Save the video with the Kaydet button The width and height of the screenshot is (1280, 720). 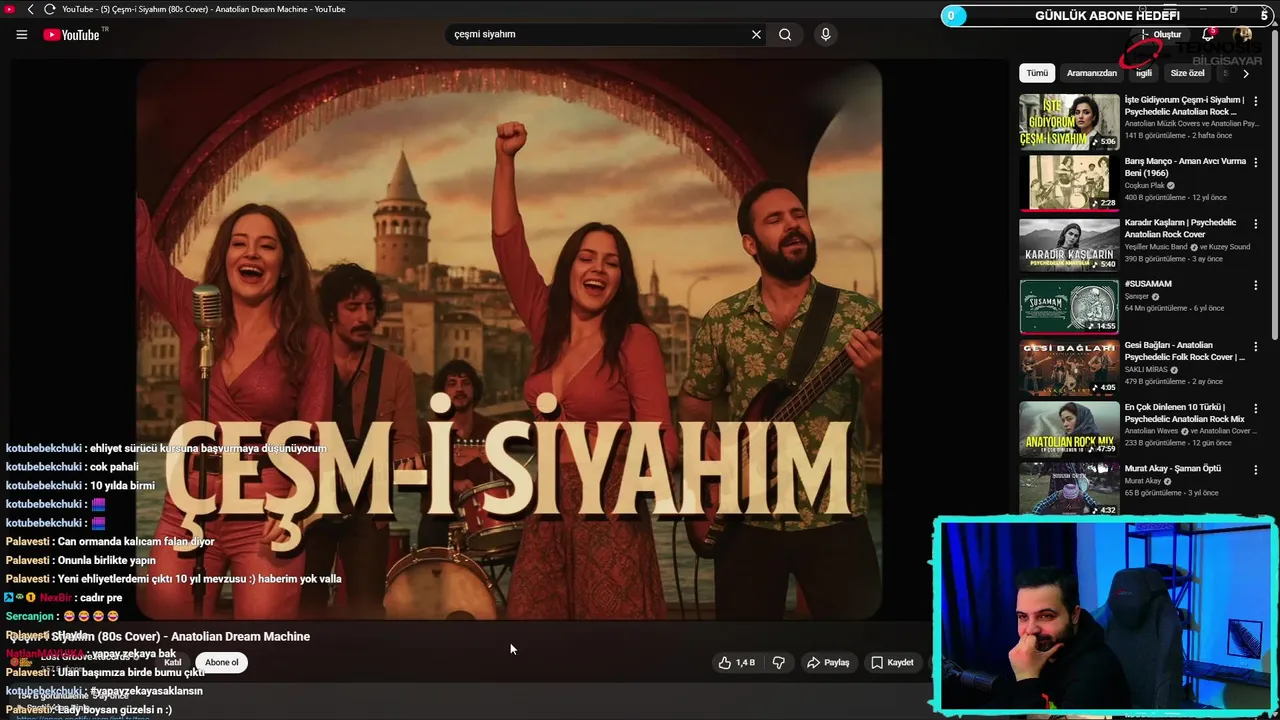[x=892, y=662]
